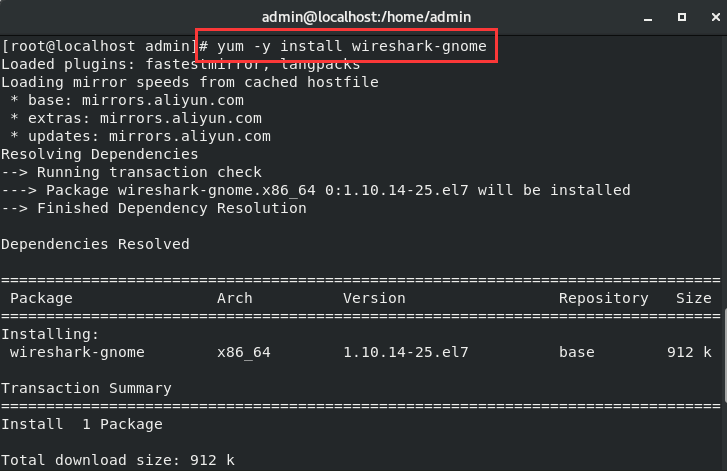Click the Version column header
The width and height of the screenshot is (727, 471).
[374, 298]
